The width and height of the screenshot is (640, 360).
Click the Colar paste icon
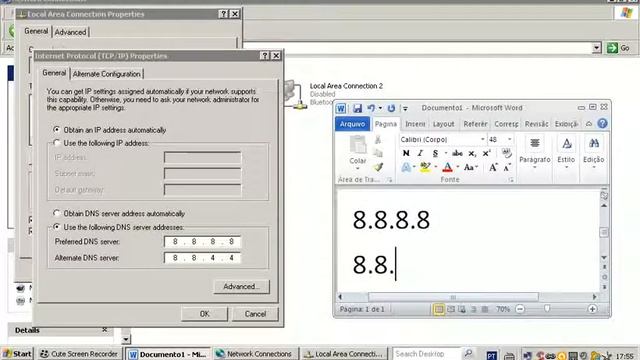(x=358, y=146)
